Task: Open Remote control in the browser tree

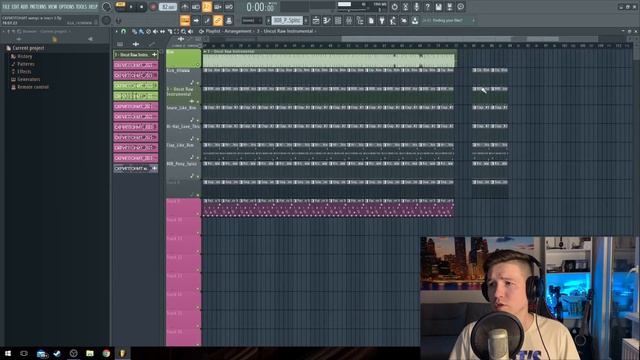Action: (x=33, y=87)
